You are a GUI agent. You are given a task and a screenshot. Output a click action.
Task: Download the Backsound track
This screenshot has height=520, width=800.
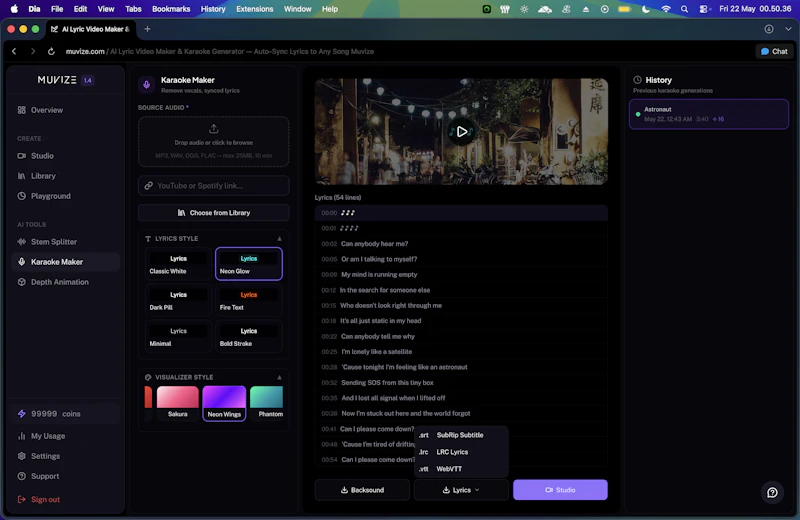(x=362, y=490)
